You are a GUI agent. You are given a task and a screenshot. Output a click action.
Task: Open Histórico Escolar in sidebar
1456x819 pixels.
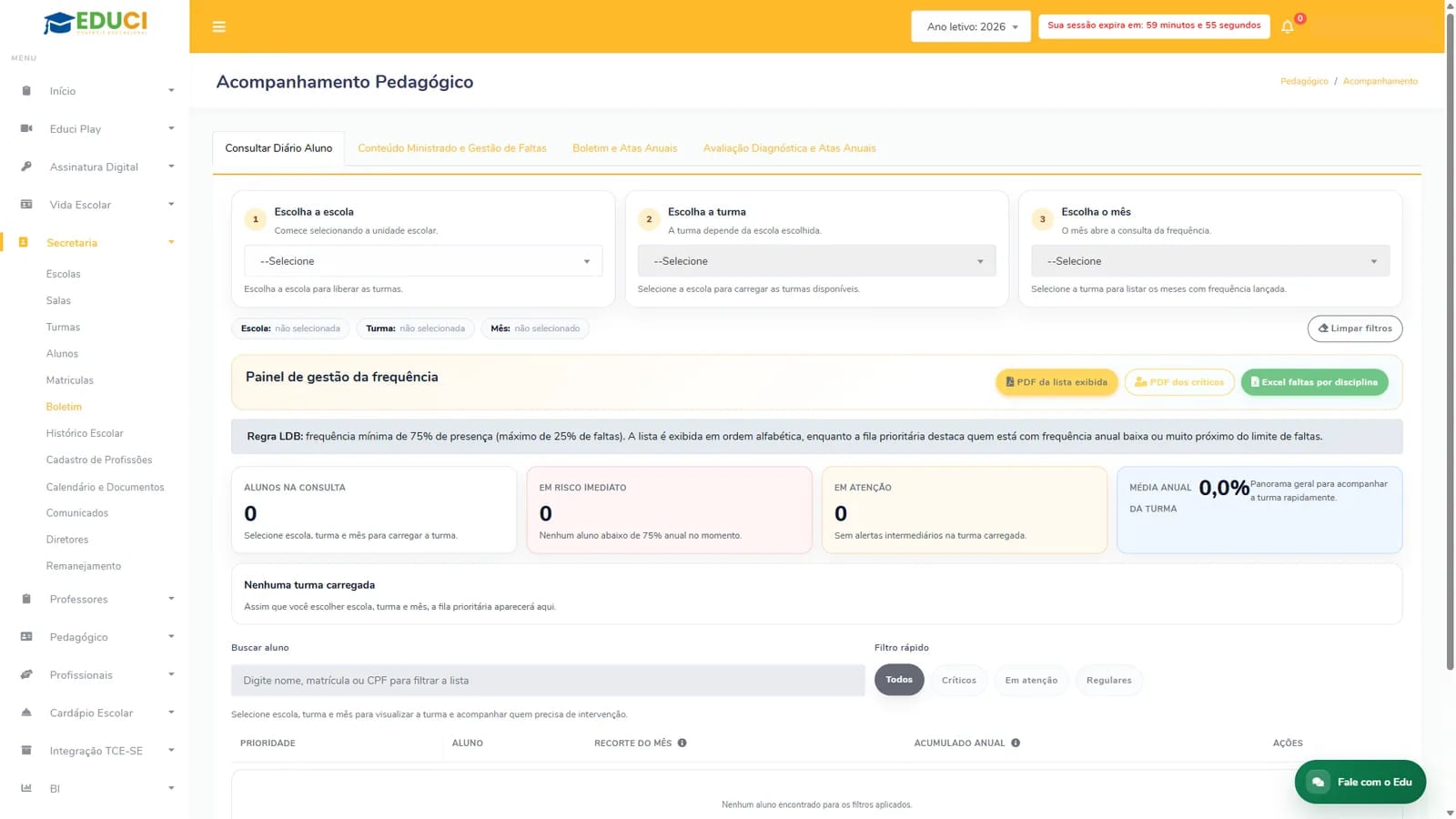click(85, 433)
